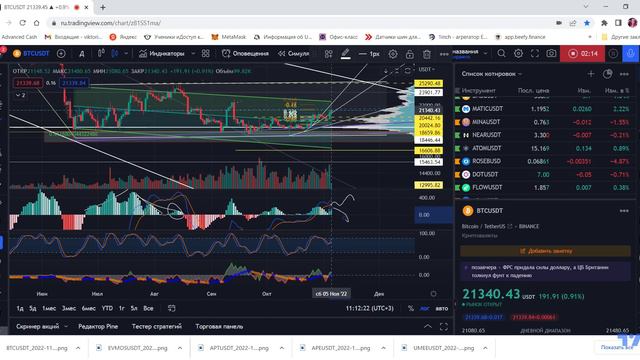Select NEARUSDT in the watchlist
Viewport: 640px width, 360px height.
click(544, 135)
